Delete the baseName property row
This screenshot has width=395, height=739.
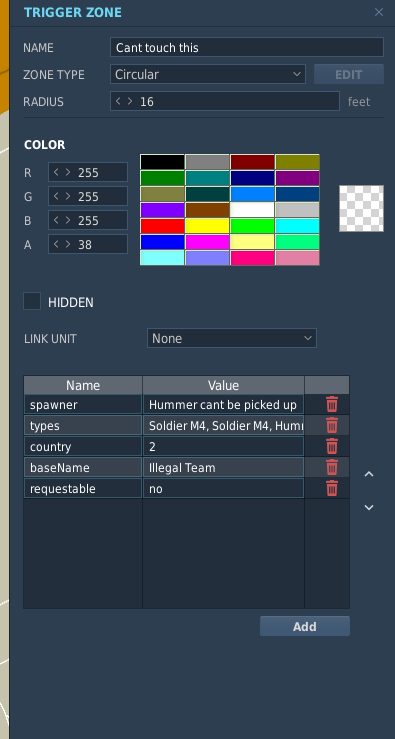pos(332,467)
